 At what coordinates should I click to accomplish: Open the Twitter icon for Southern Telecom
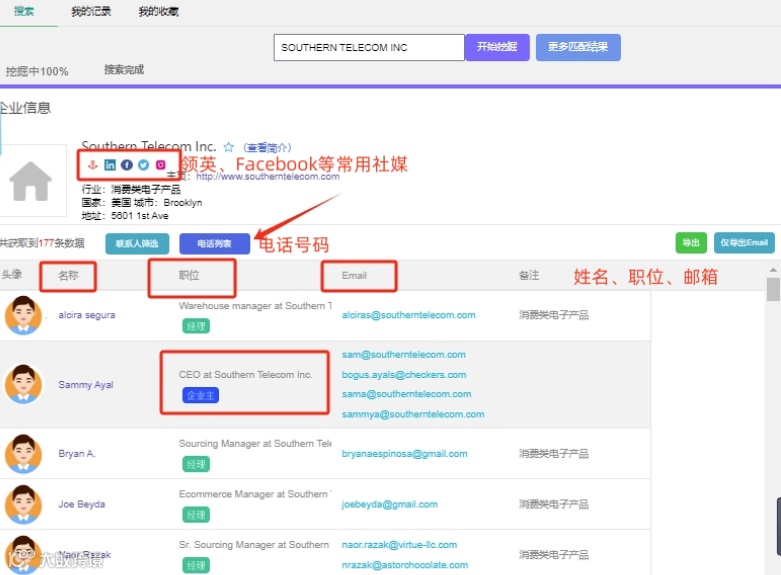tap(143, 165)
